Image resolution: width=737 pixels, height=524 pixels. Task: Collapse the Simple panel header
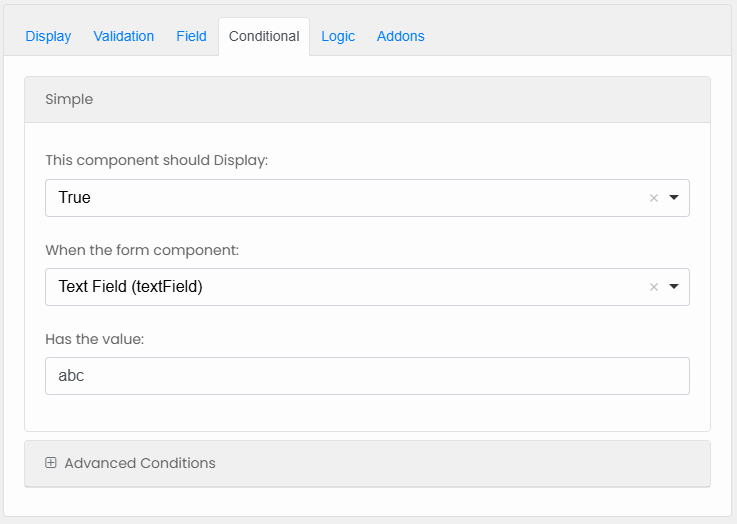[367, 100]
